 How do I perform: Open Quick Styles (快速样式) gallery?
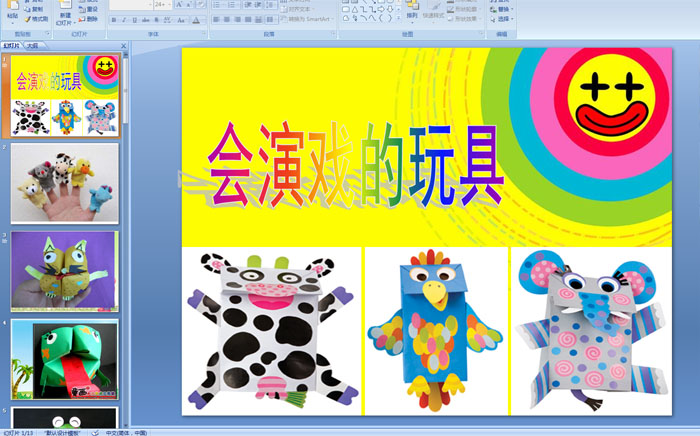pos(433,11)
